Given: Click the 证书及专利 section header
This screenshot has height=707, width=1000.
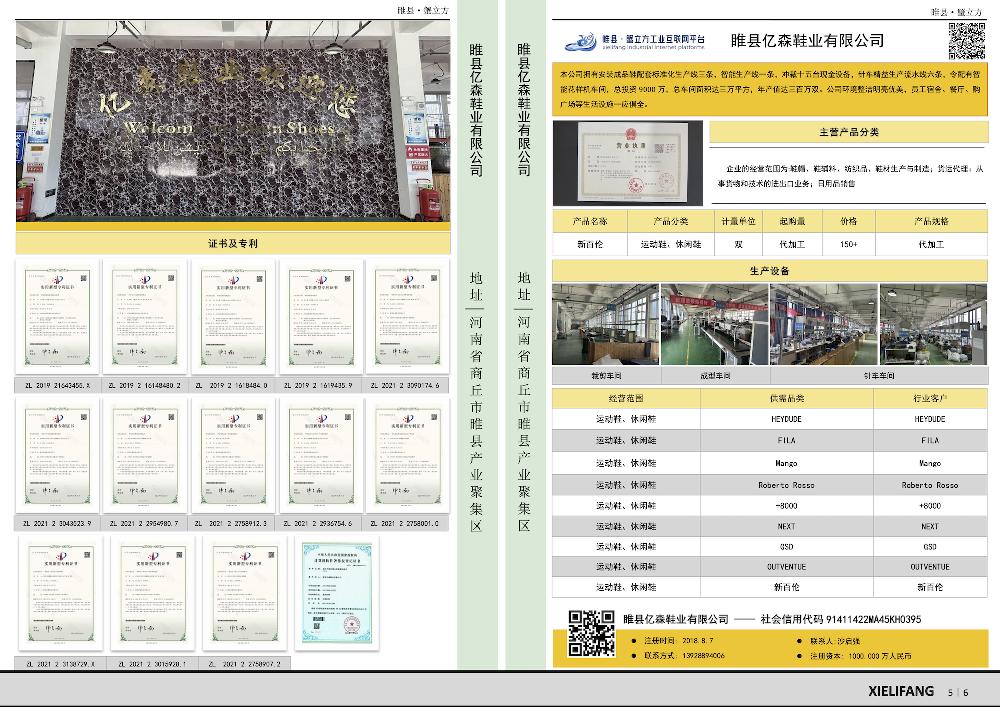Looking at the screenshot, I should pyautogui.click(x=233, y=243).
